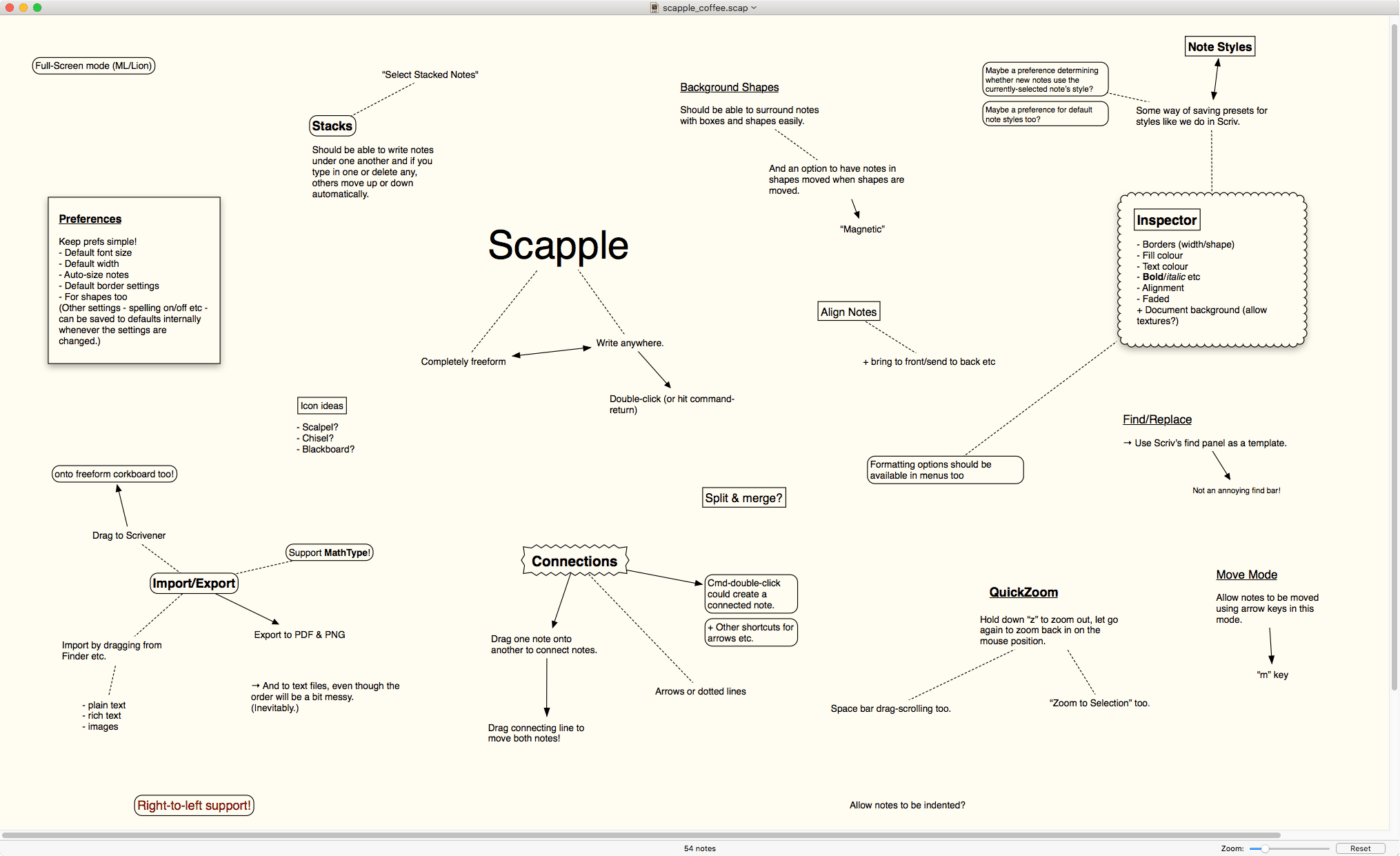Select the Arrows or dotted lines note
Screen dimensions: 1400x856
(x=700, y=691)
